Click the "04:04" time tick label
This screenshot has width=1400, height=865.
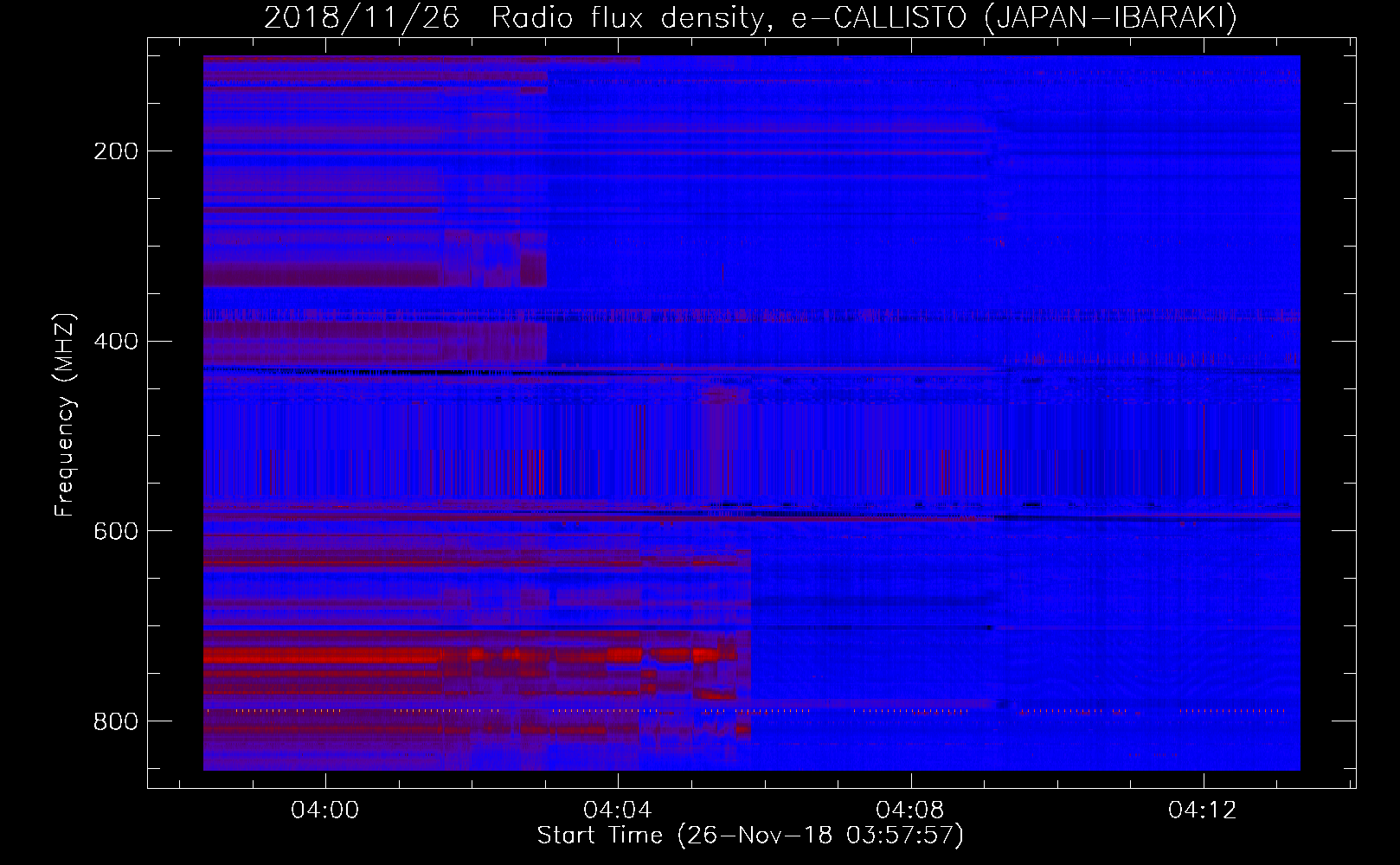[618, 810]
